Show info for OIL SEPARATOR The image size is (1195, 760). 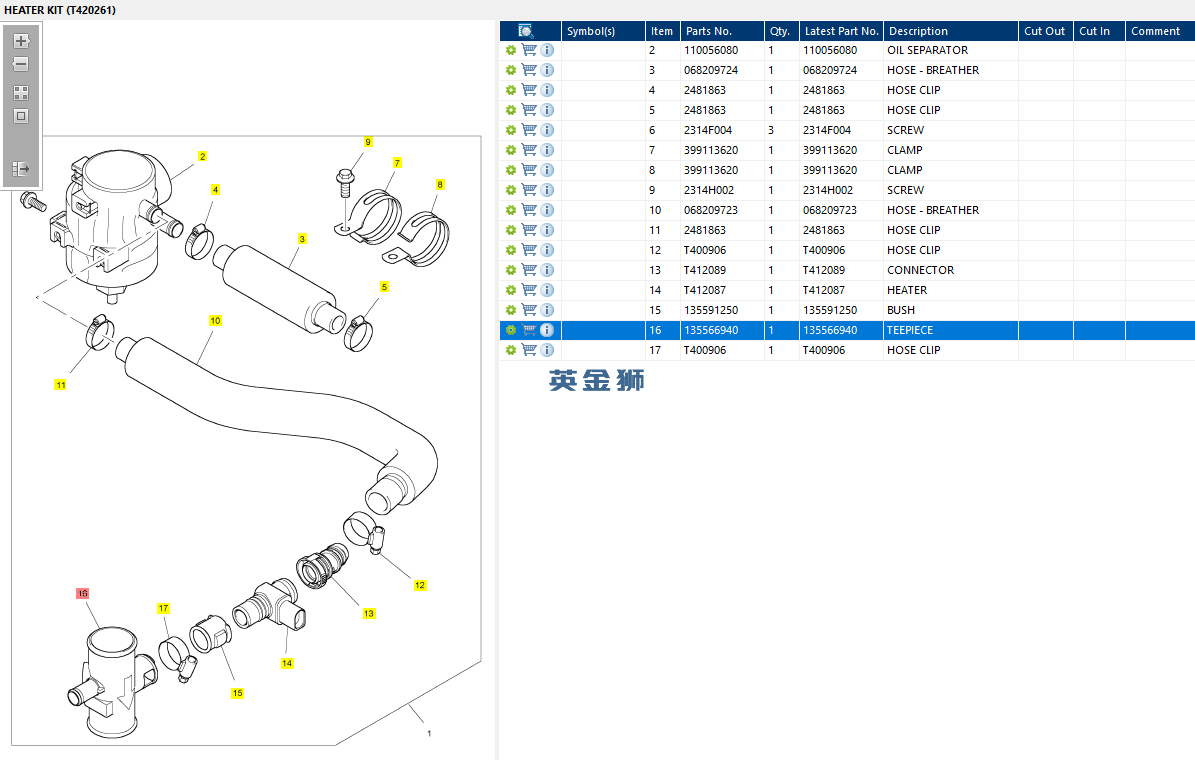(x=547, y=50)
